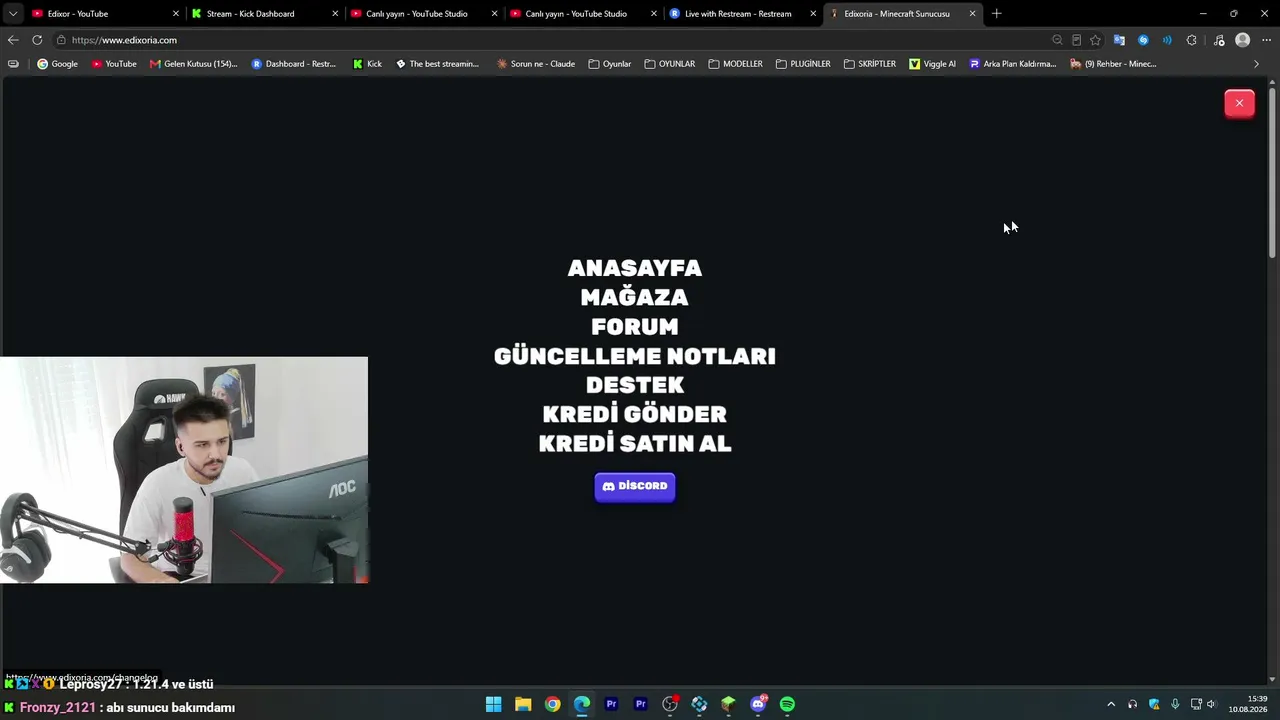Image resolution: width=1280 pixels, height=720 pixels.
Task: Choose KREDİ SATIN AL
Action: coord(635,442)
